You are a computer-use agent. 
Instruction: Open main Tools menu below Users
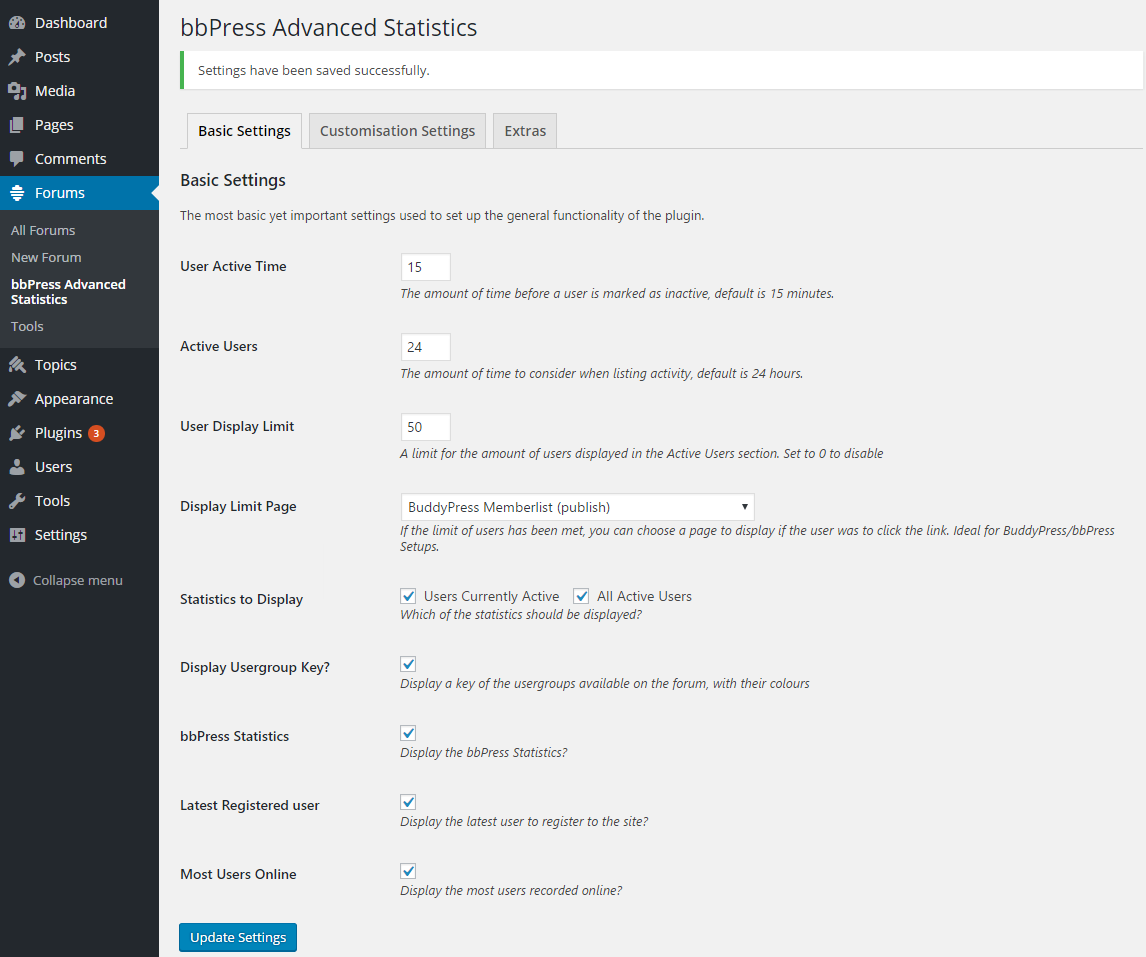coord(79,501)
